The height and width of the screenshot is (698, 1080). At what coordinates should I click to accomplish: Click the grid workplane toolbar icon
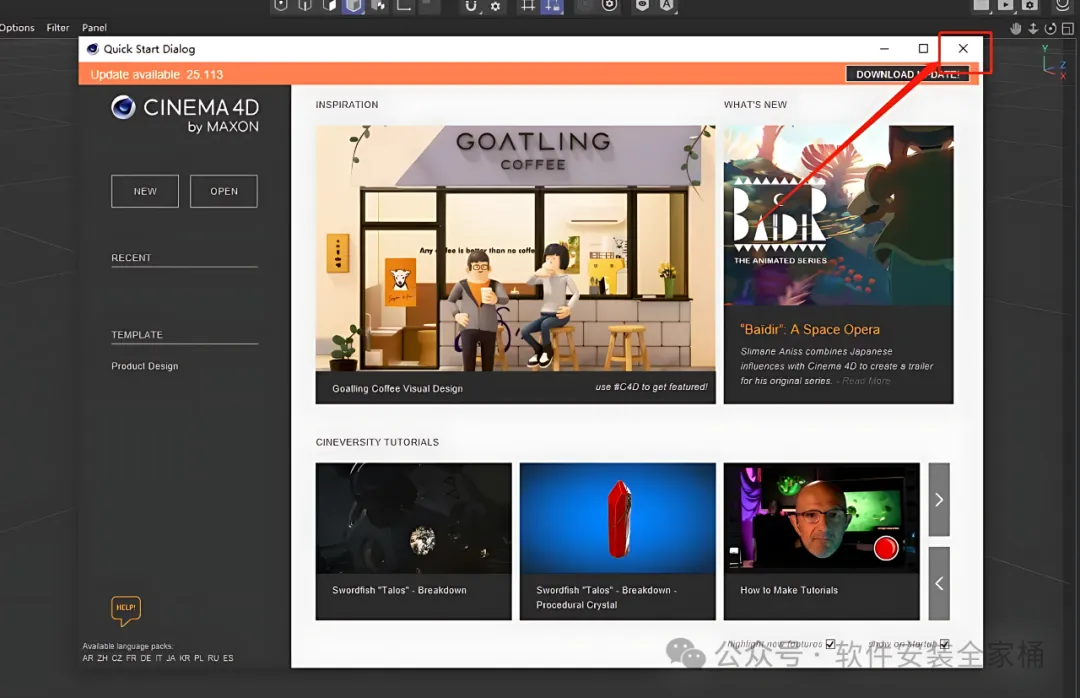tap(528, 6)
